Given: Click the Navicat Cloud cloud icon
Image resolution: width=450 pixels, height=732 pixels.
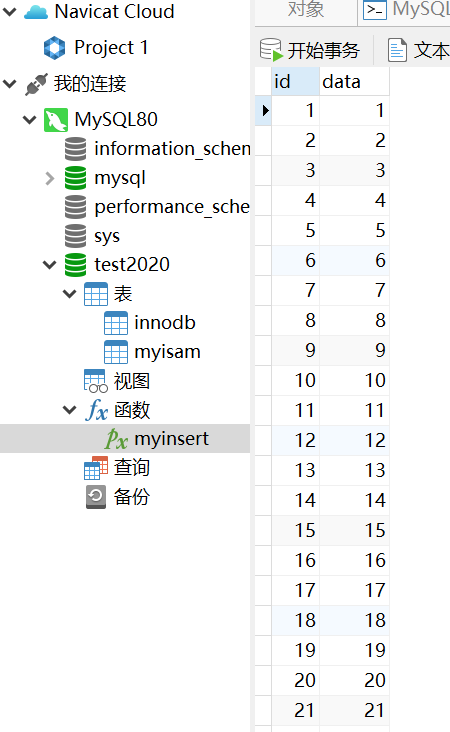Looking at the screenshot, I should pyautogui.click(x=35, y=12).
